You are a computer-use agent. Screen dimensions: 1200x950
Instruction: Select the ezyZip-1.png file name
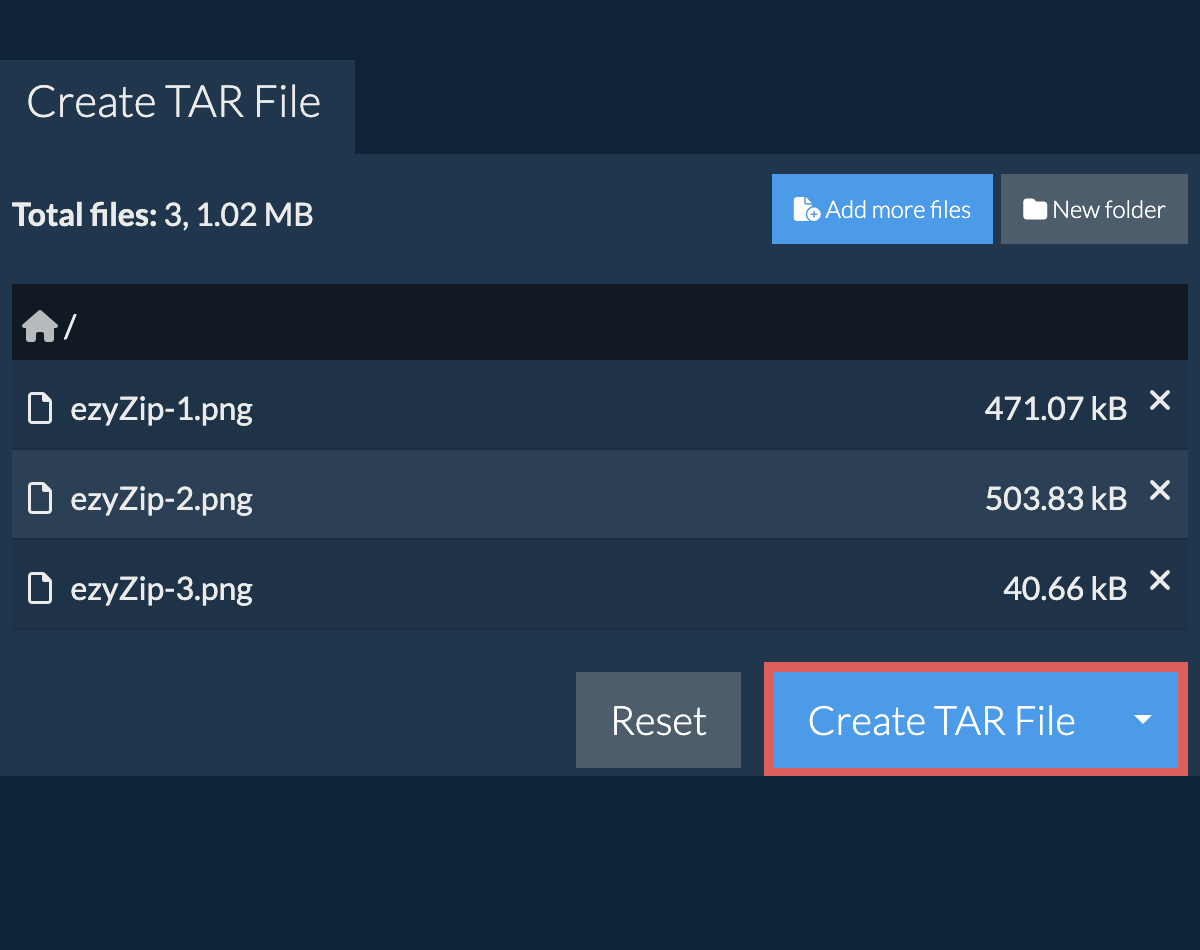(x=161, y=409)
